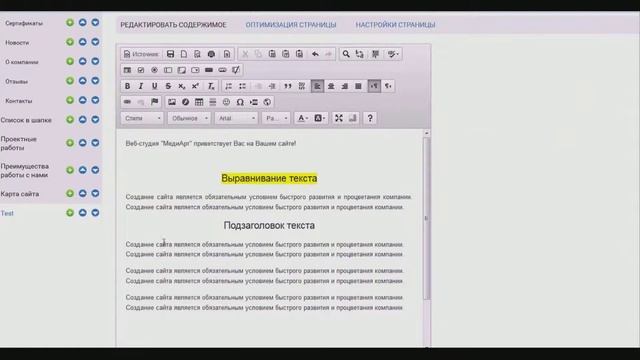Maximize the editor area
The width and height of the screenshot is (640, 360).
[339, 118]
